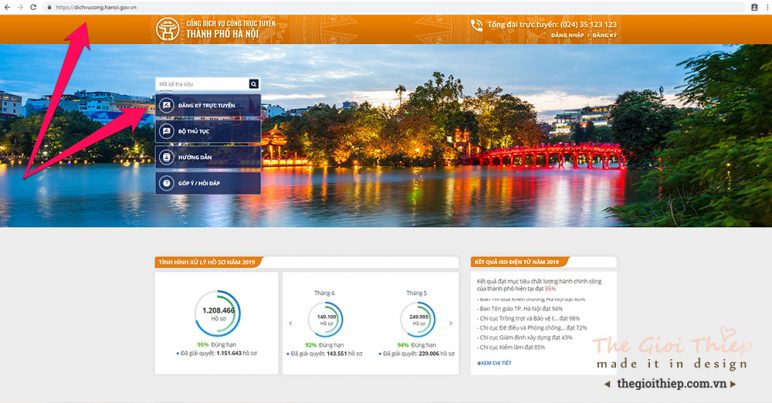This screenshot has height=403, width=772.
Task: Click the hotline phone icon
Action: coord(477,25)
